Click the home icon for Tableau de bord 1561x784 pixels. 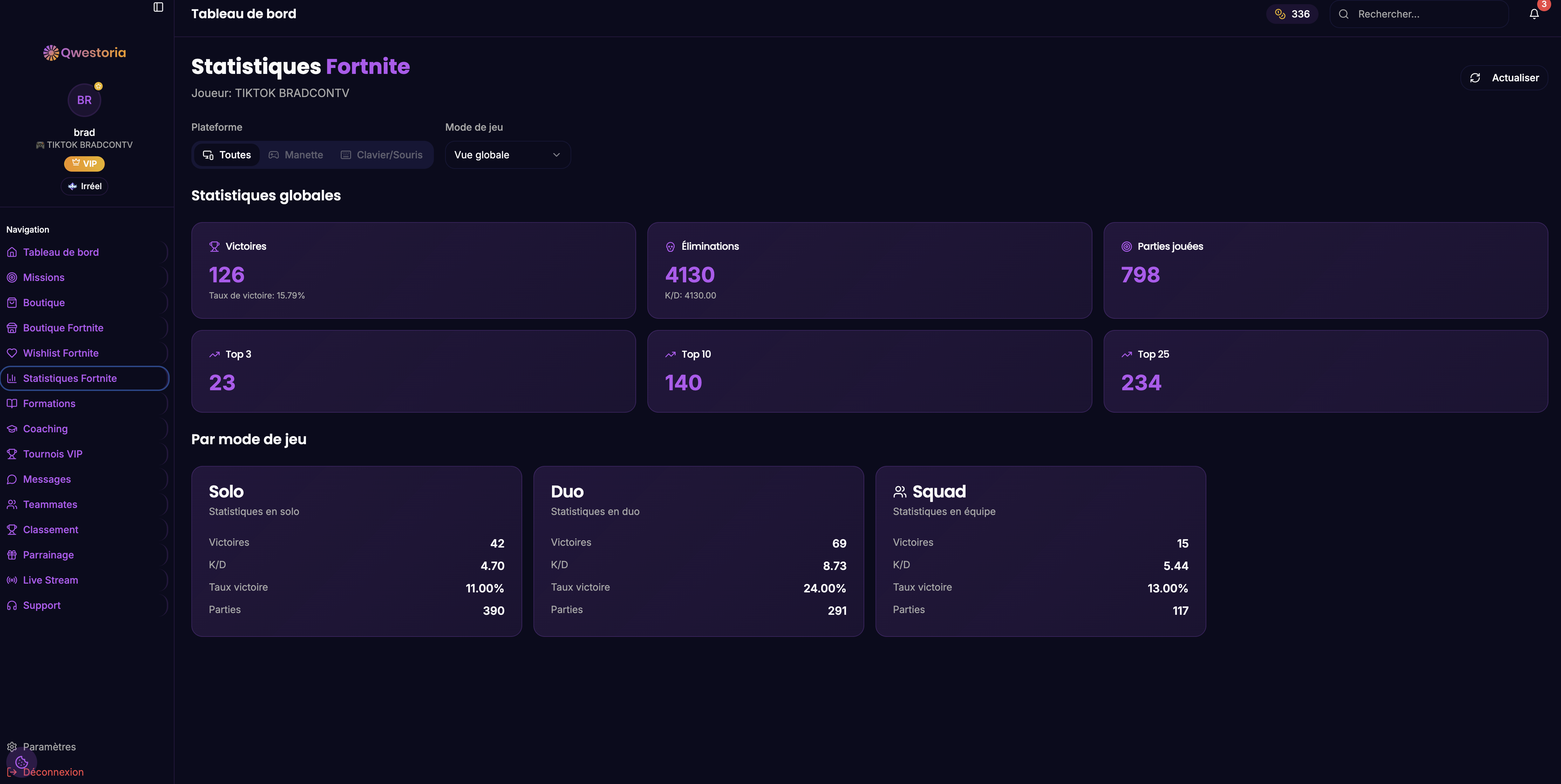(12, 252)
